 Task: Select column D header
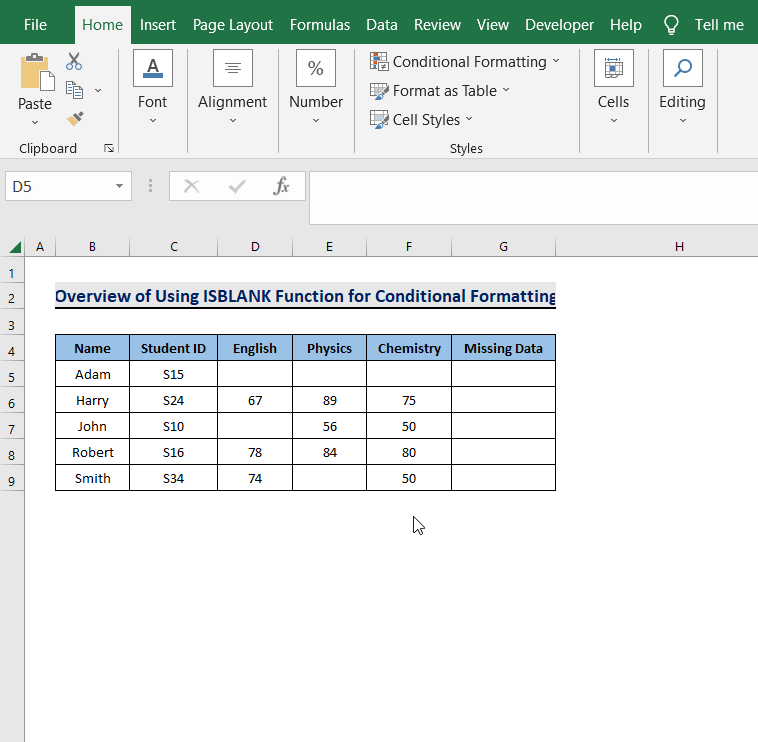[x=255, y=247]
